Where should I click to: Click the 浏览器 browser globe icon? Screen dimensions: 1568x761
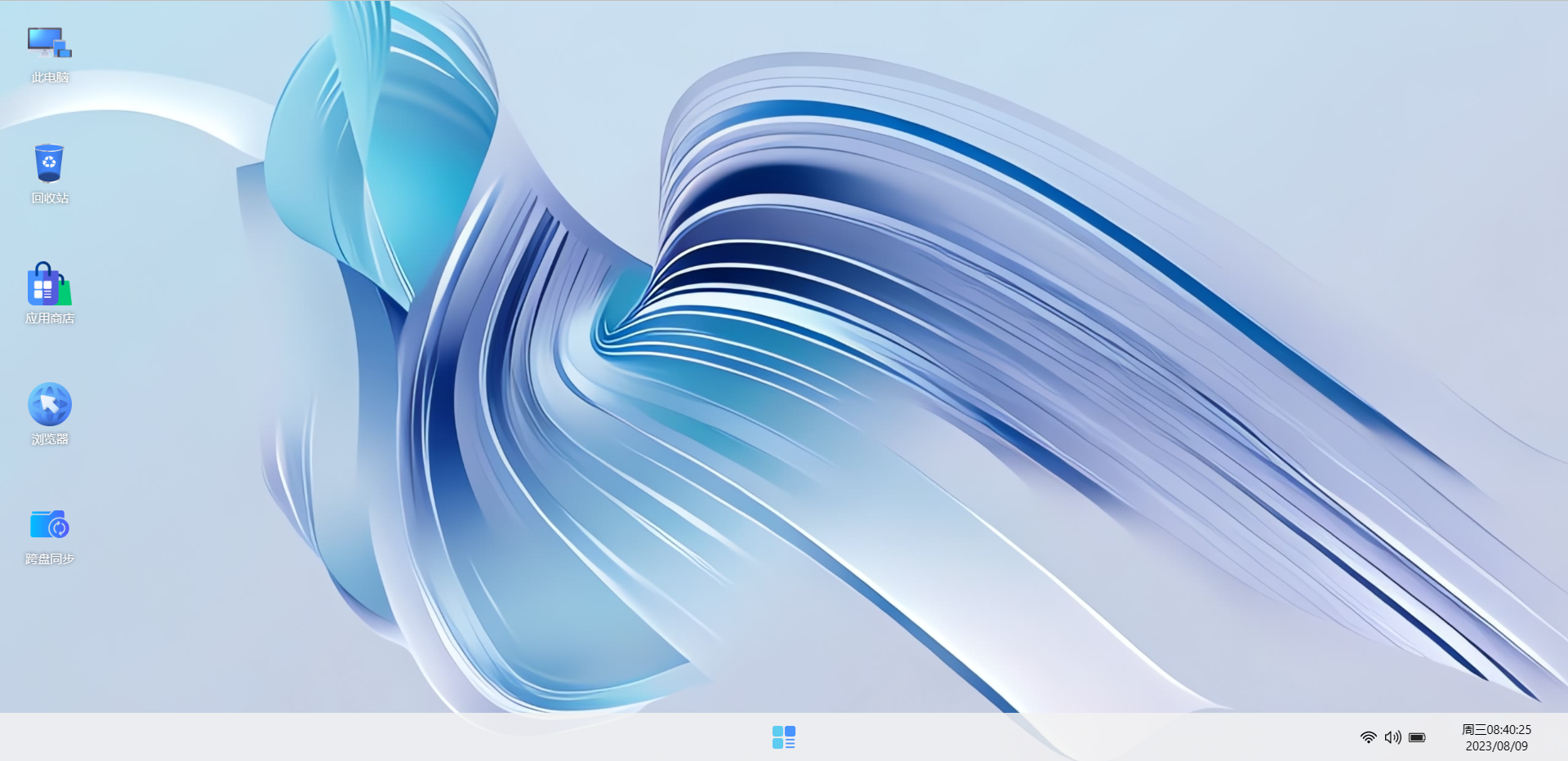tap(49, 404)
